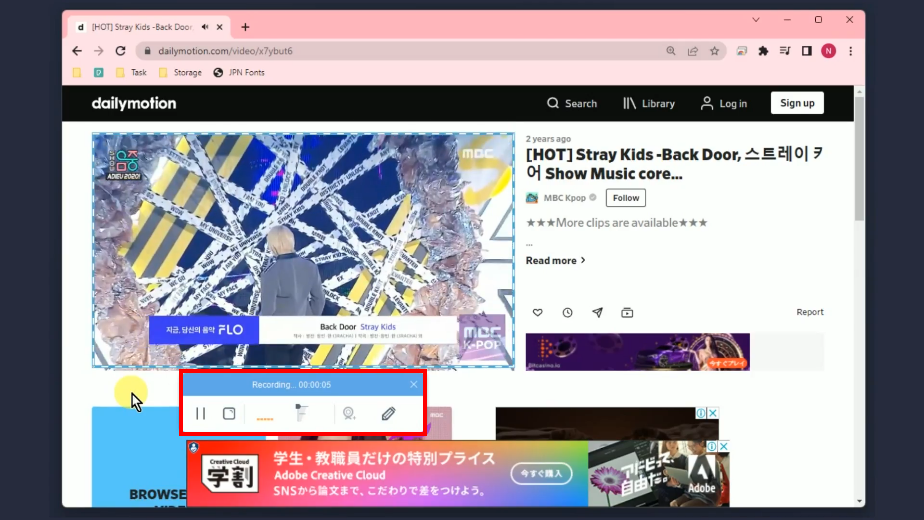Screen dimensions: 924x520
Task: Close the Stray Kids tab
Action: point(219,27)
